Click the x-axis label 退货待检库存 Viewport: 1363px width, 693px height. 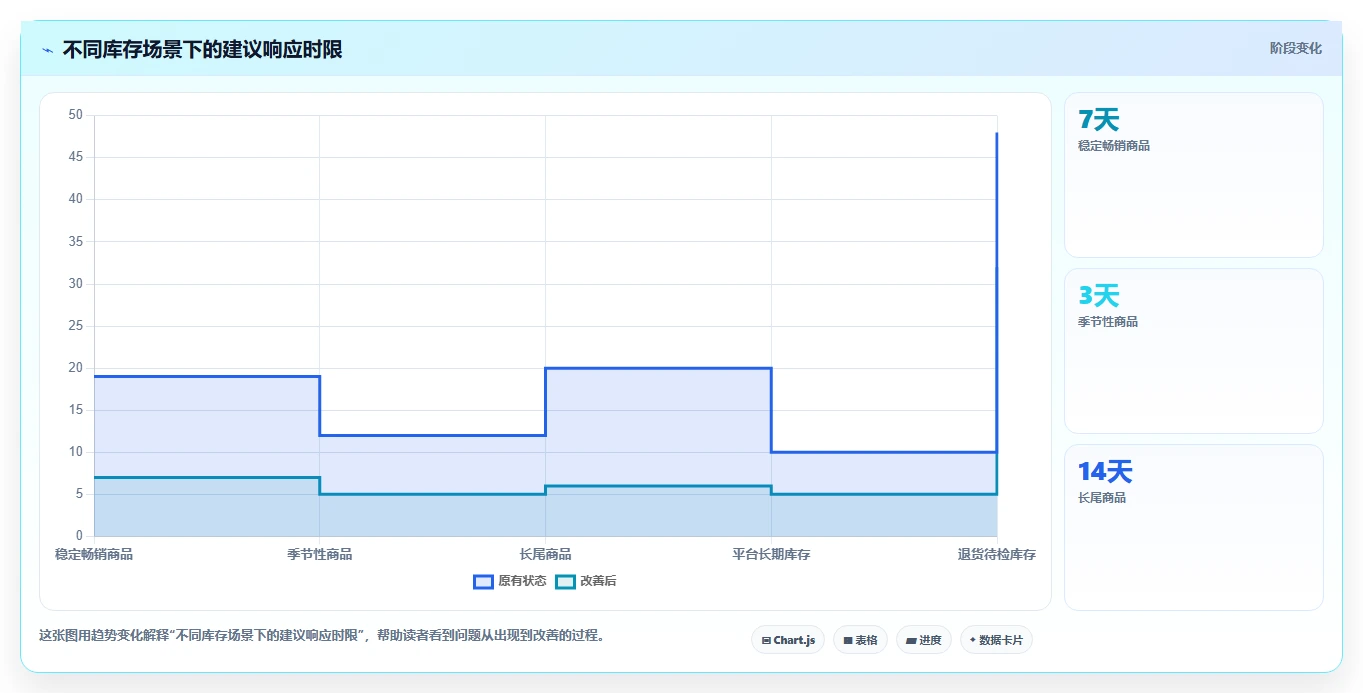pos(997,554)
